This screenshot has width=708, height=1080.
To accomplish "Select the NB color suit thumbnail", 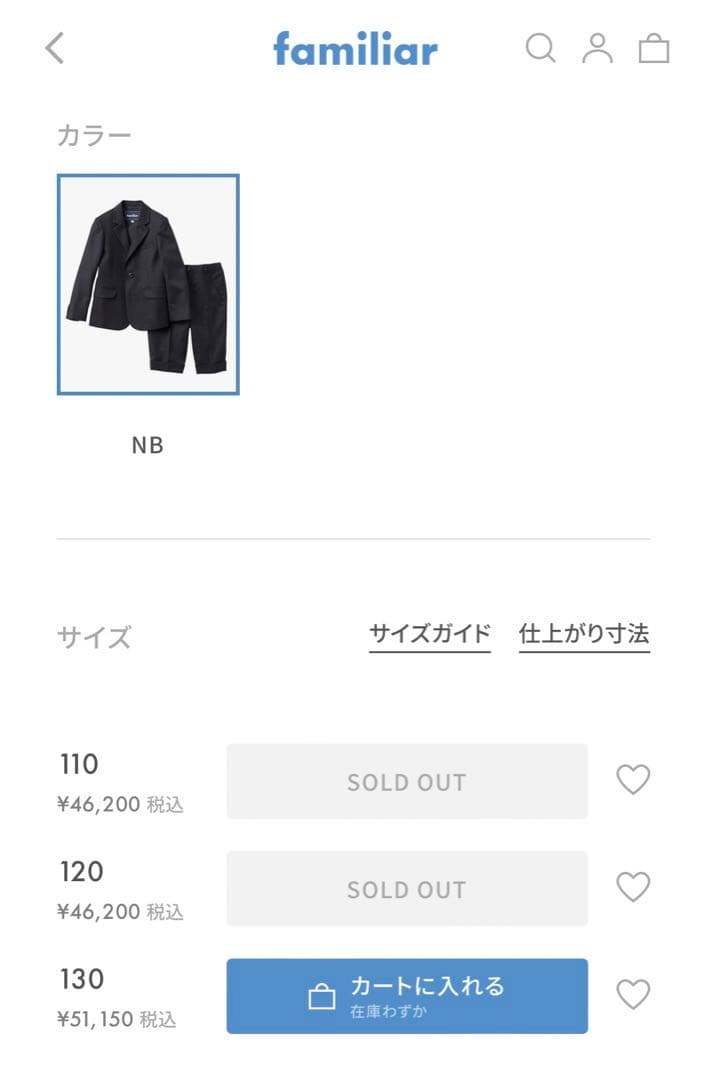I will pos(148,285).
